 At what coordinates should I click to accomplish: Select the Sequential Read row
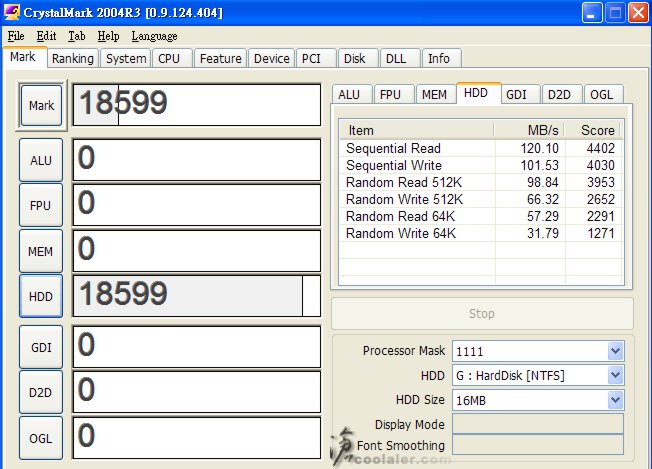pyautogui.click(x=480, y=148)
